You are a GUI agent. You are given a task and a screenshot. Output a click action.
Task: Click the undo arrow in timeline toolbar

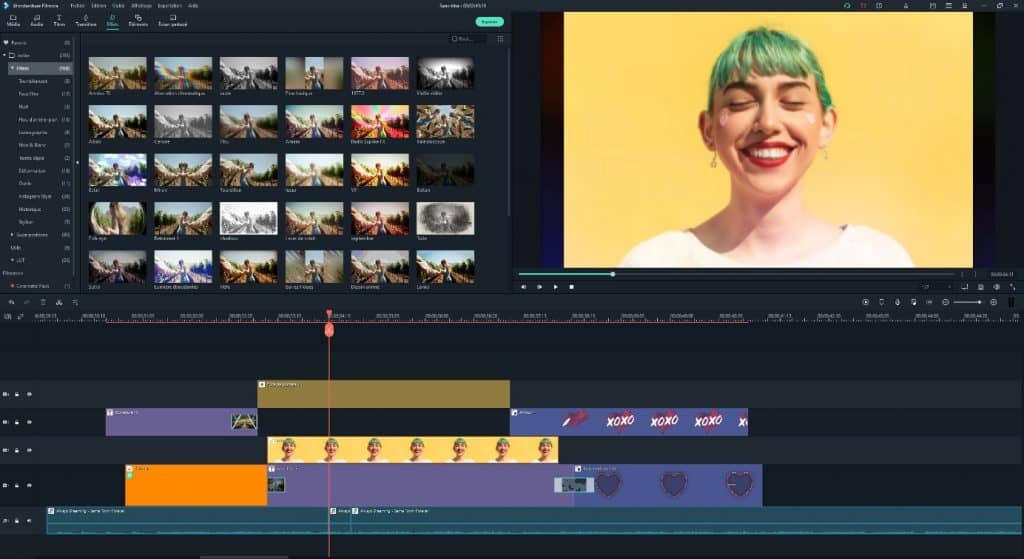click(11, 302)
